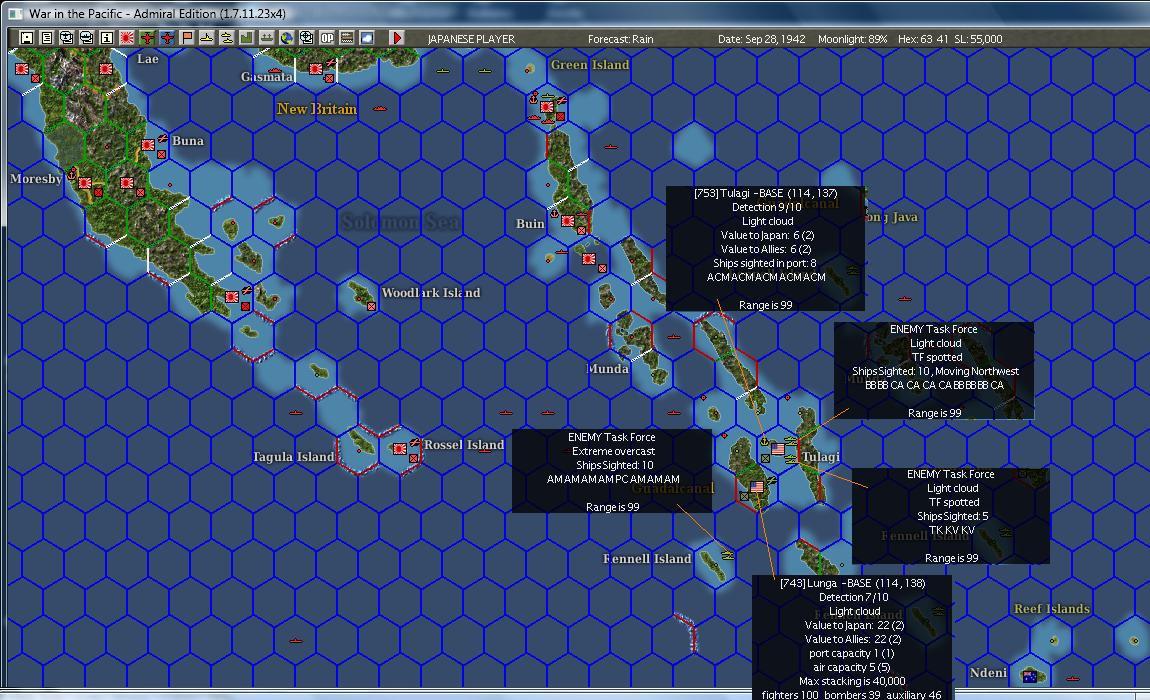Click the 'Rossel Island' map label
Image resolution: width=1150 pixels, height=700 pixels.
[x=464, y=445]
